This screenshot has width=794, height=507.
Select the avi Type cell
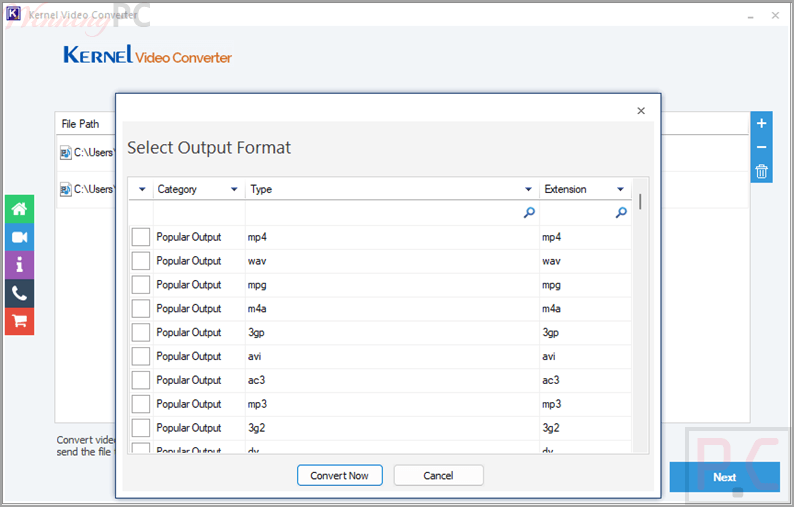(392, 356)
